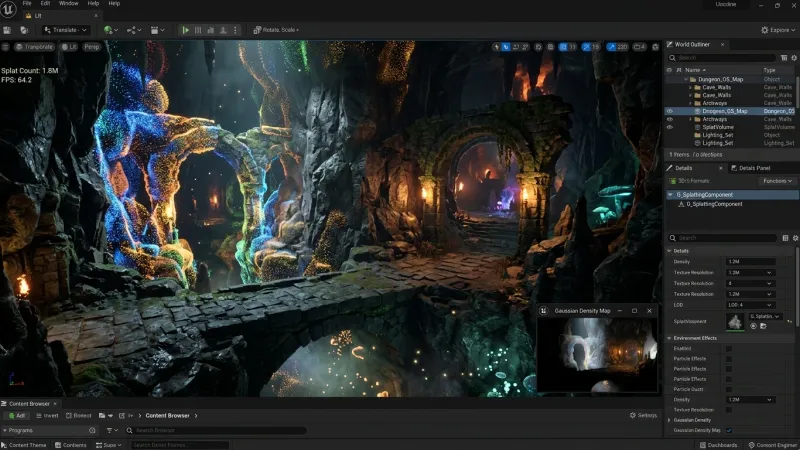The height and width of the screenshot is (450, 800).
Task: Click the maximize viewport icon at the viewport corner
Action: coord(656,47)
